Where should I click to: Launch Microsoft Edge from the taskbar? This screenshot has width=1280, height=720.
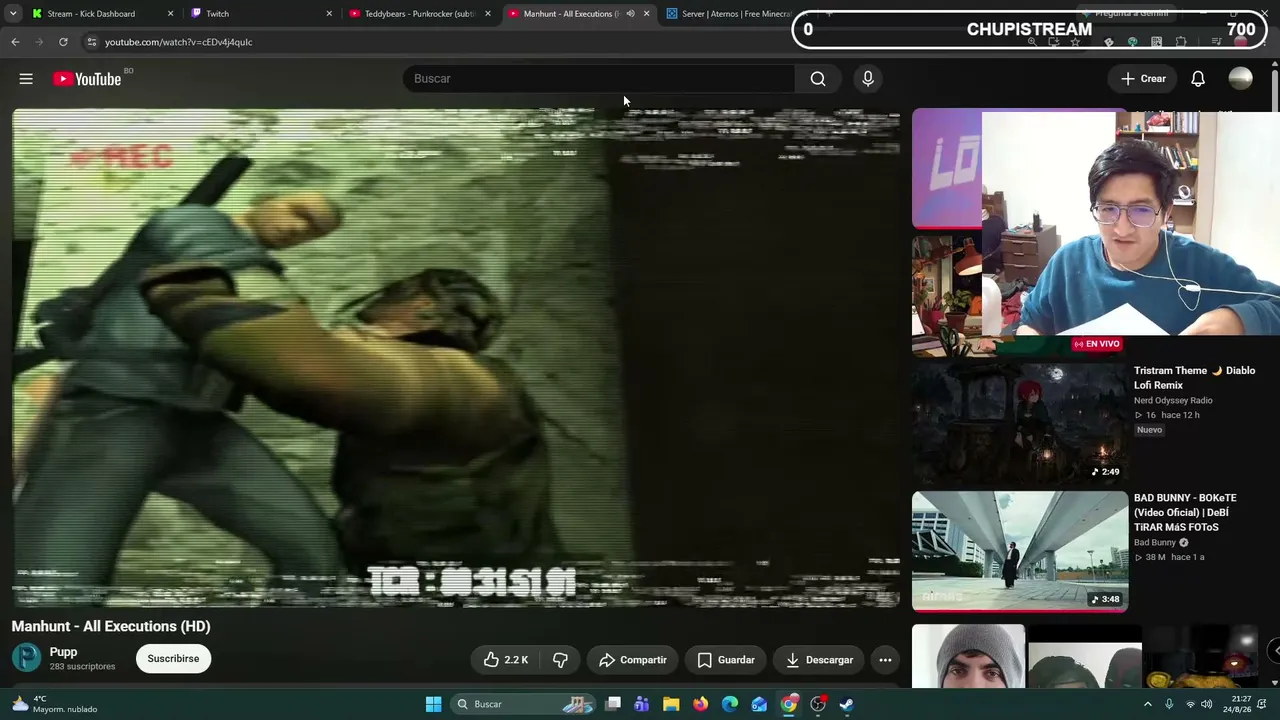[730, 704]
